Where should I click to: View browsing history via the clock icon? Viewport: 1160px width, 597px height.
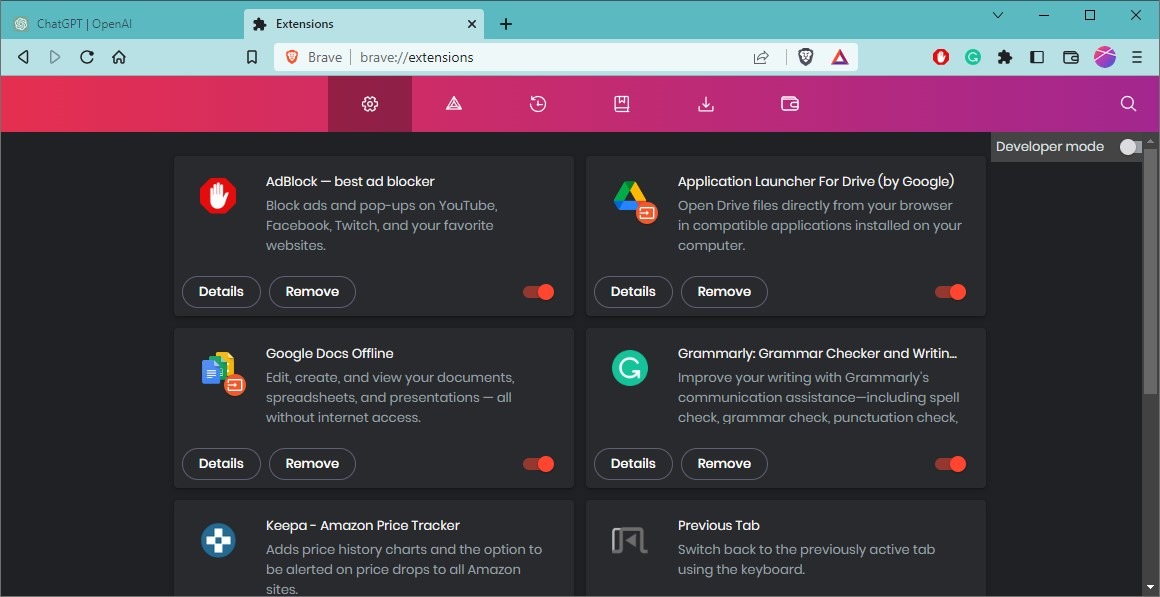(538, 103)
